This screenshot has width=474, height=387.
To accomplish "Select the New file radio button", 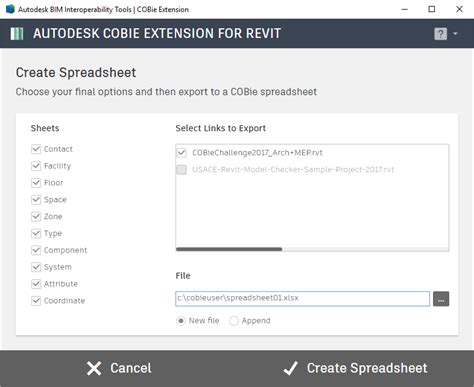I will (181, 321).
